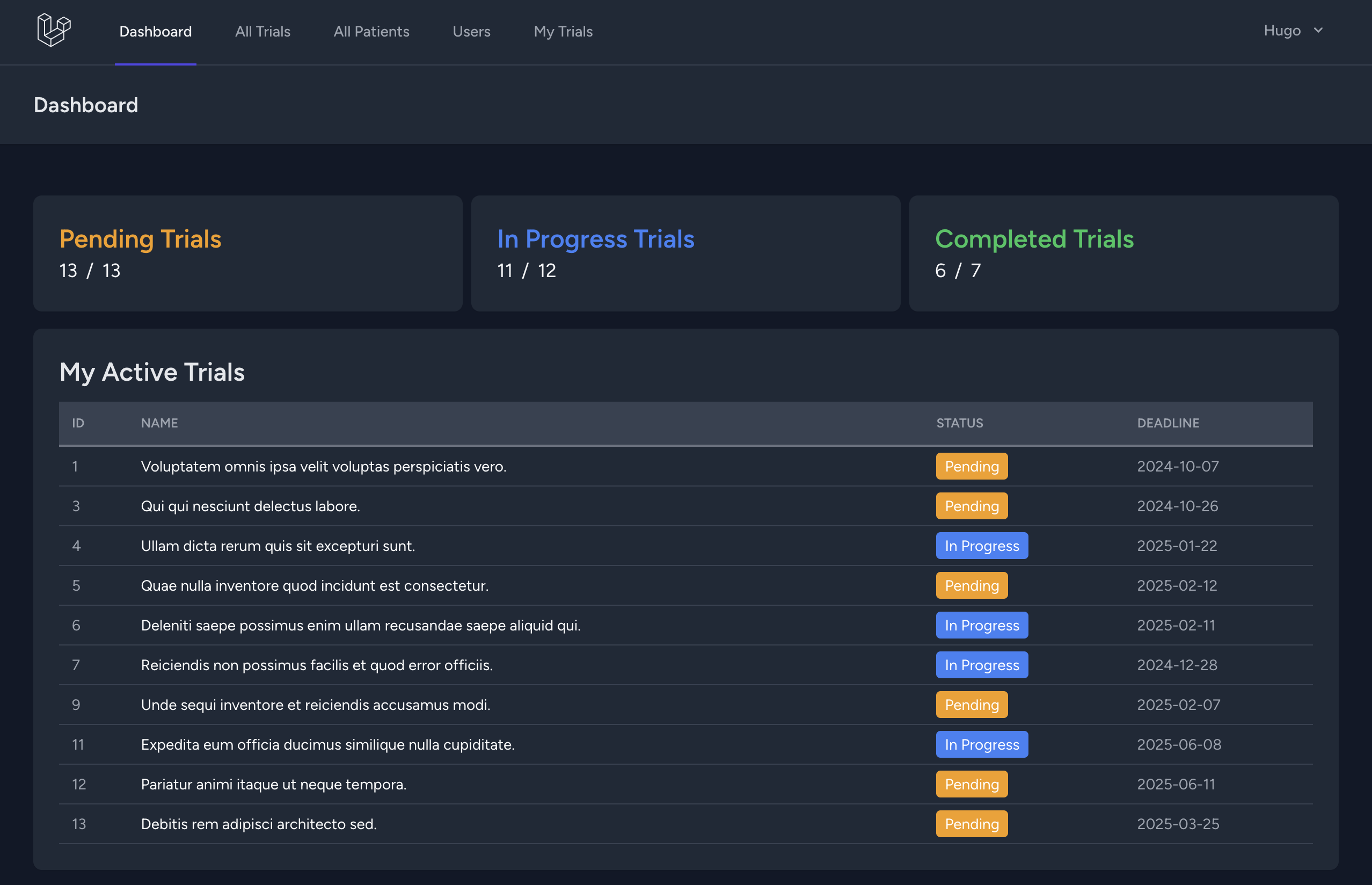The image size is (1372, 885).
Task: Expand the Hugo user dropdown chevron
Action: pyautogui.click(x=1318, y=31)
